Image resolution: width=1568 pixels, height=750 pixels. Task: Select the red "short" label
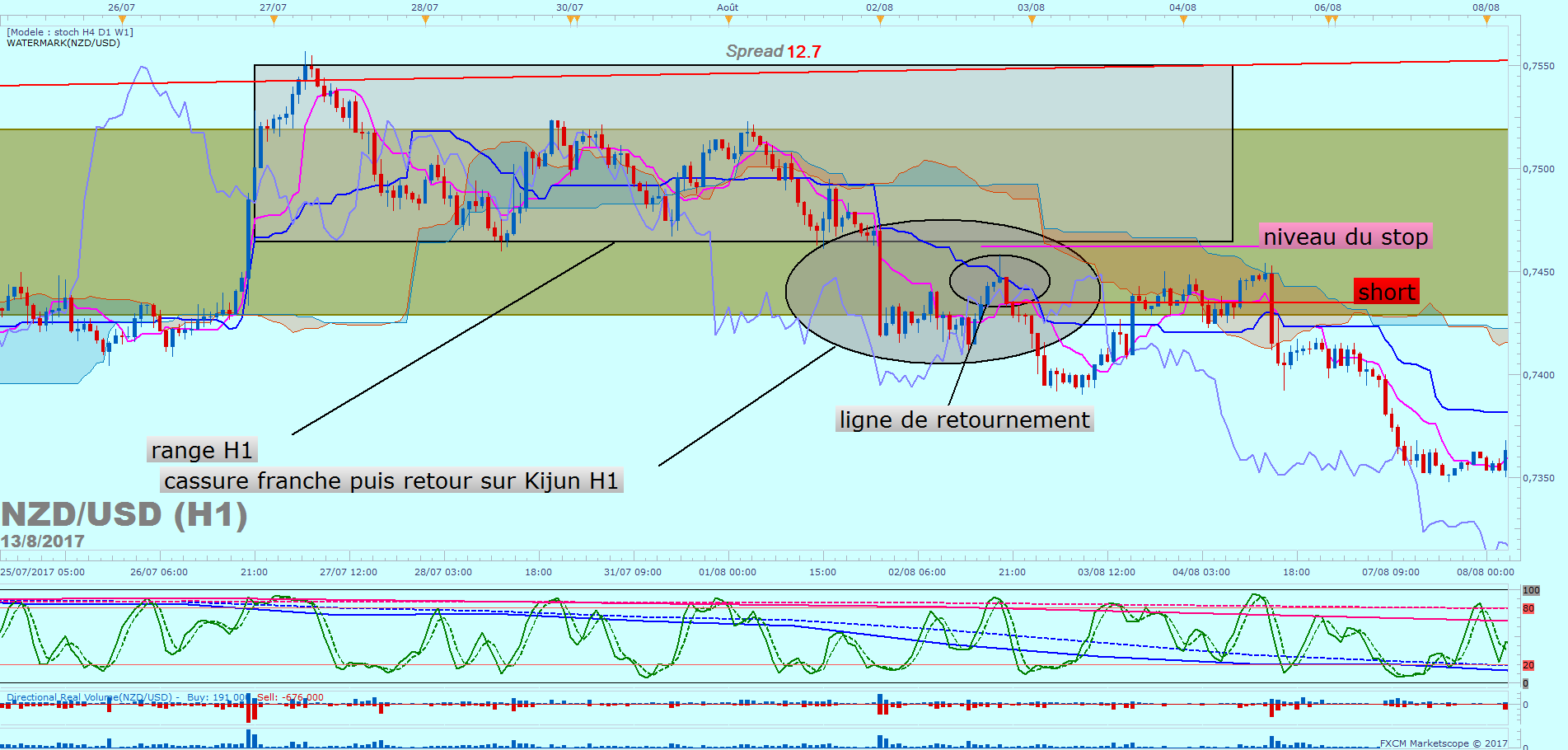(x=1386, y=292)
